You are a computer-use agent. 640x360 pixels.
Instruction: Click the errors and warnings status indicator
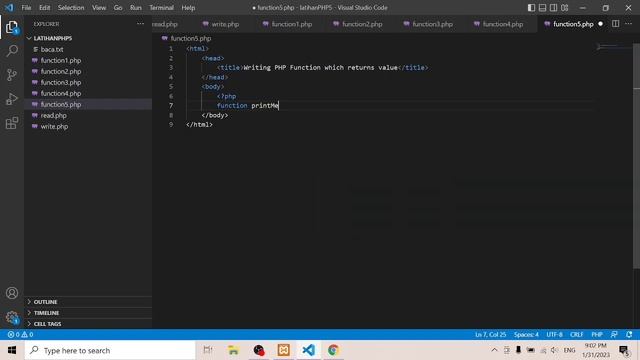(20, 334)
